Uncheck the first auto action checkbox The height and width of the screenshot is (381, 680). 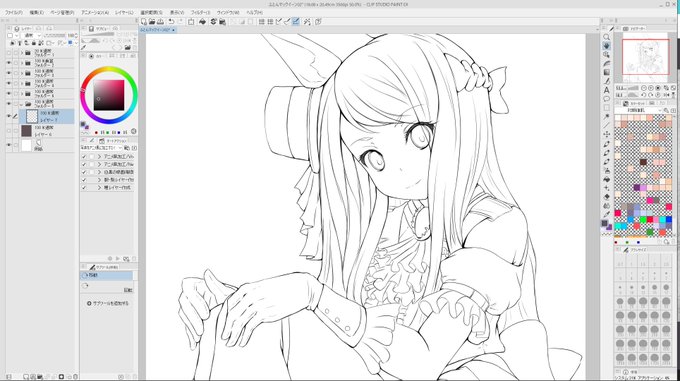pyautogui.click(x=84, y=156)
